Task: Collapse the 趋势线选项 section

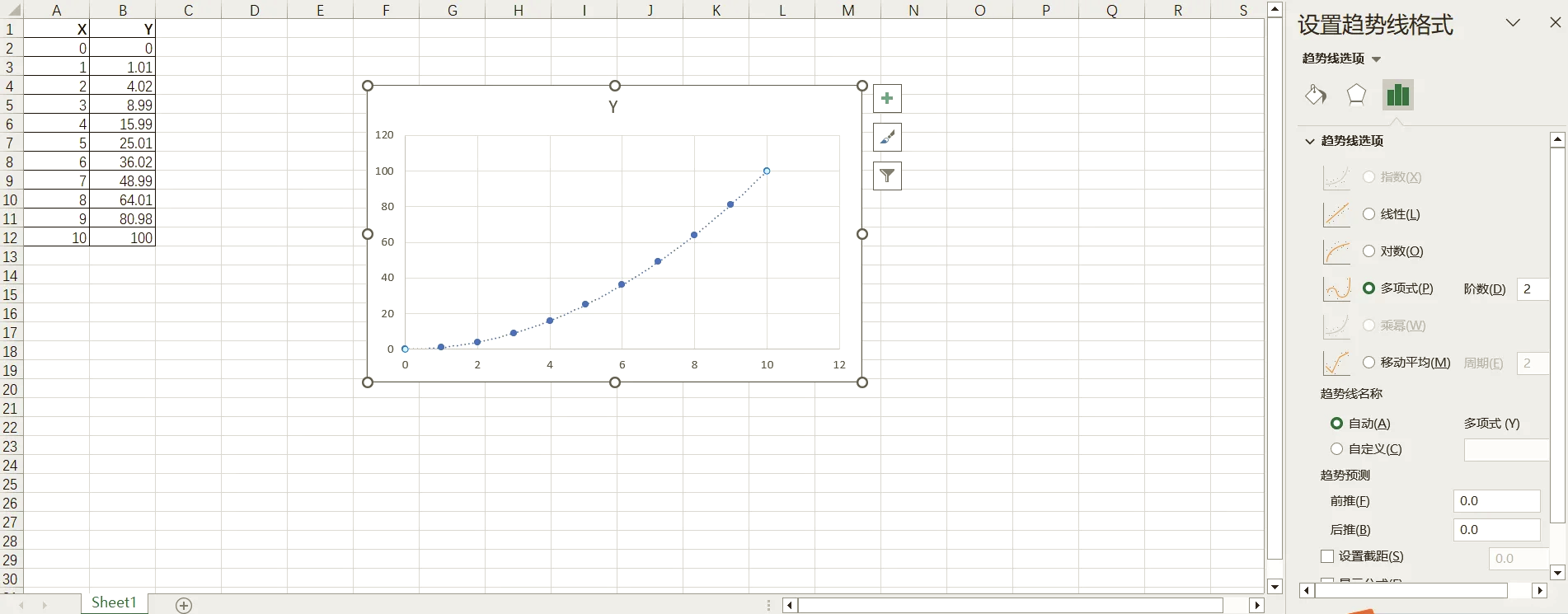Action: [x=1309, y=141]
